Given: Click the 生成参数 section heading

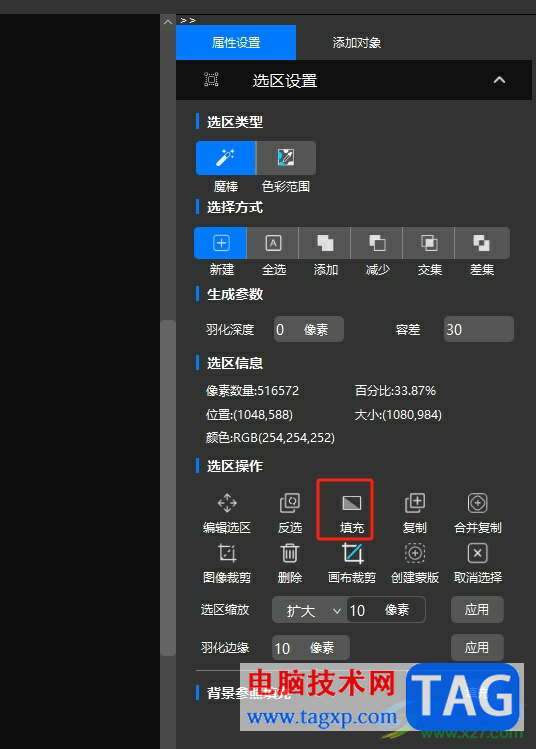Looking at the screenshot, I should coord(235,294).
